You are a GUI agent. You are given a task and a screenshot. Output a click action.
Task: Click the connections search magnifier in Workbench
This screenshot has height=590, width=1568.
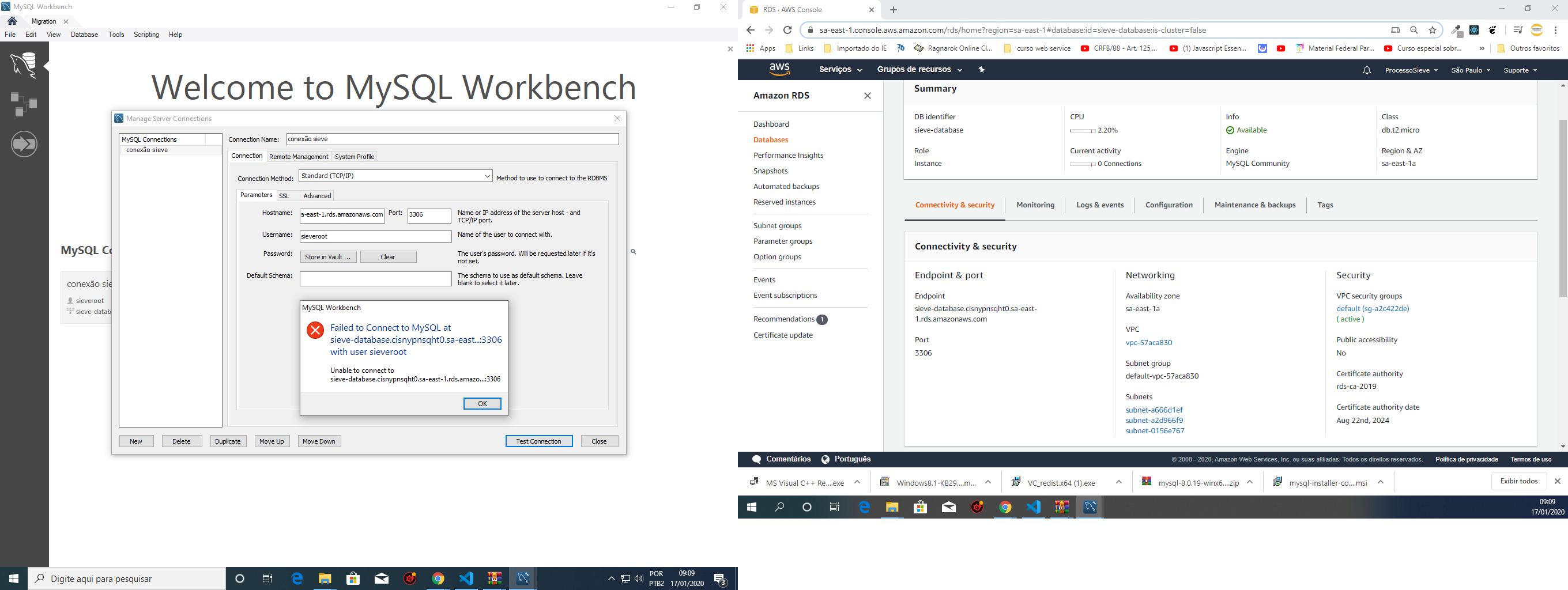point(633,251)
